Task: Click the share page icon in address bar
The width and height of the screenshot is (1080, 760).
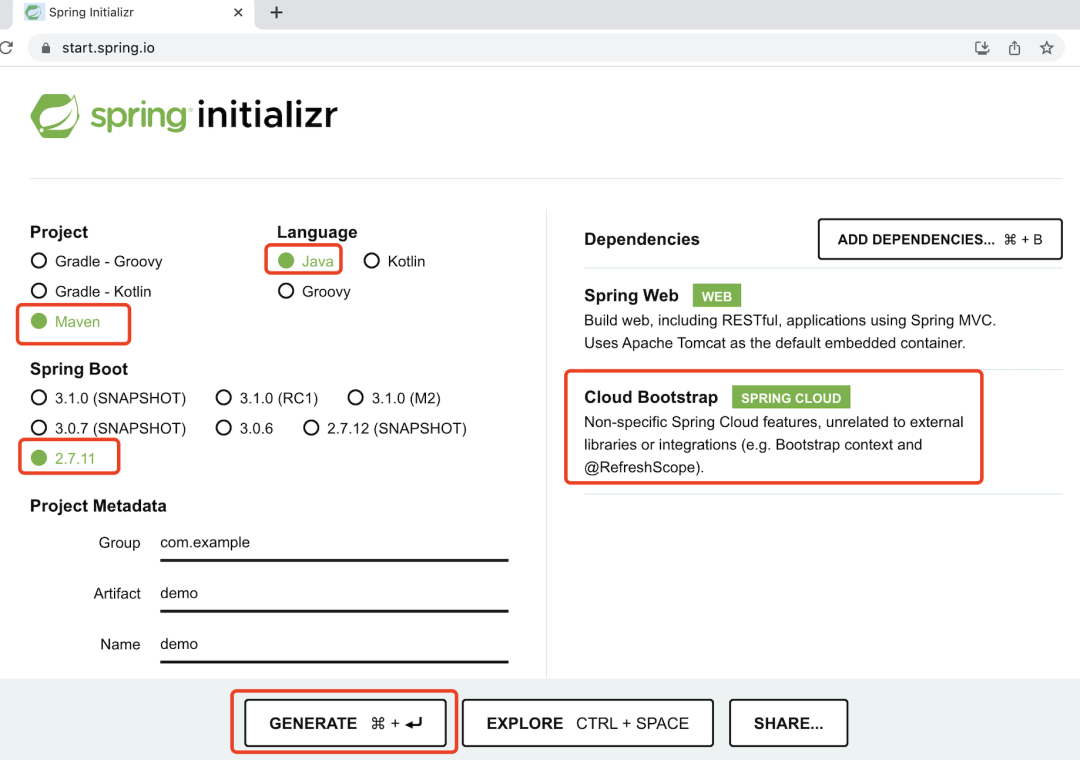Action: [x=1015, y=48]
